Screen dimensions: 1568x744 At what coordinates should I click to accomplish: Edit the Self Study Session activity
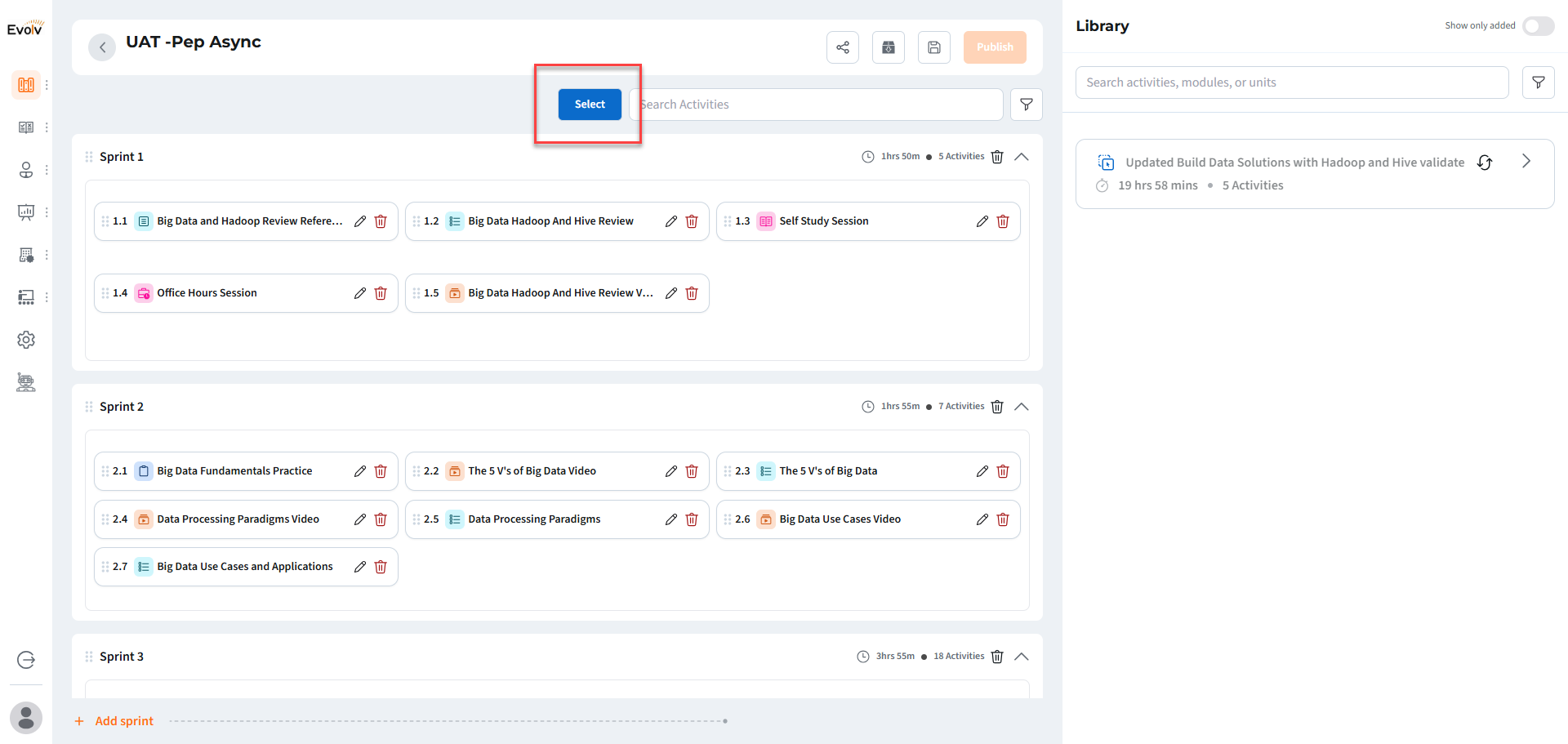[982, 221]
